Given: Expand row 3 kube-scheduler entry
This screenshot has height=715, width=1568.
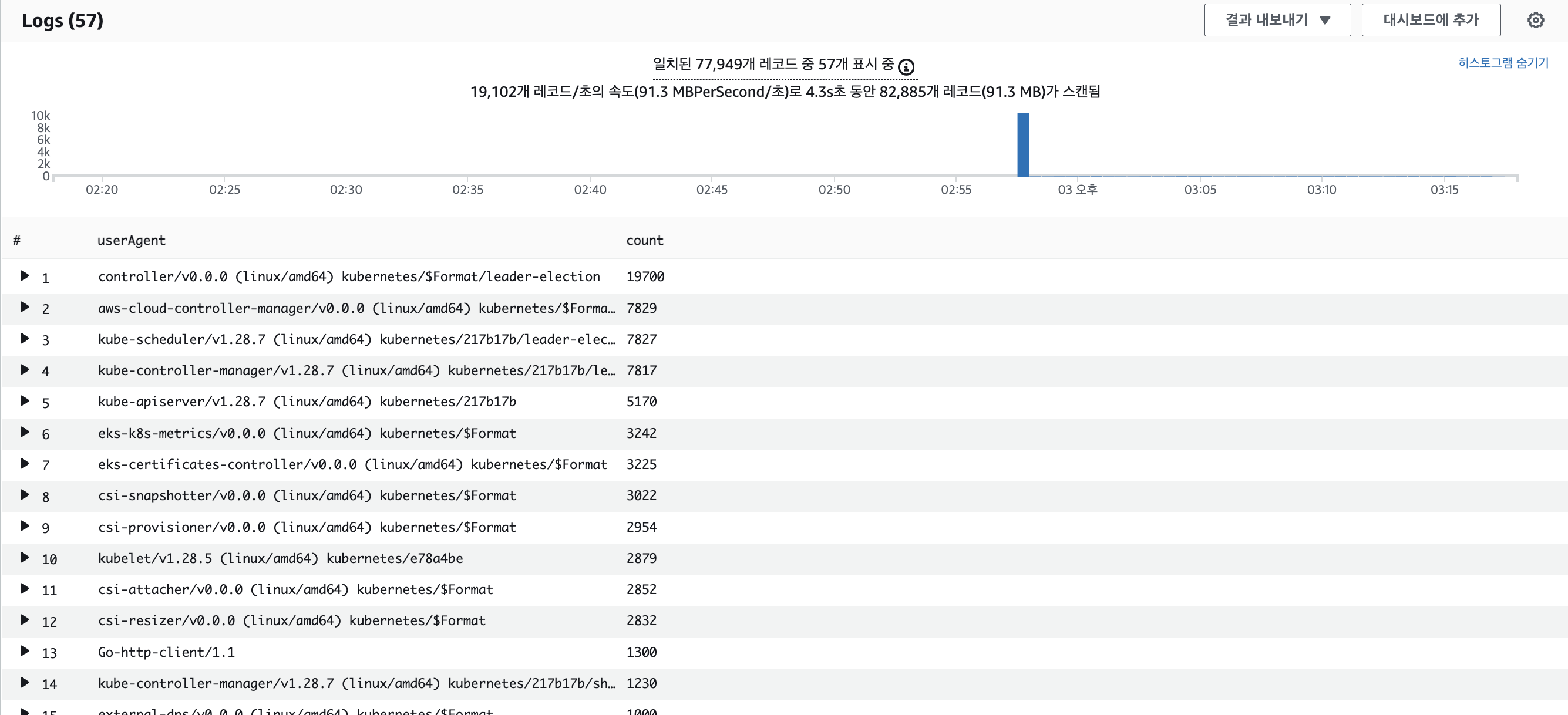Looking at the screenshot, I should [x=24, y=338].
